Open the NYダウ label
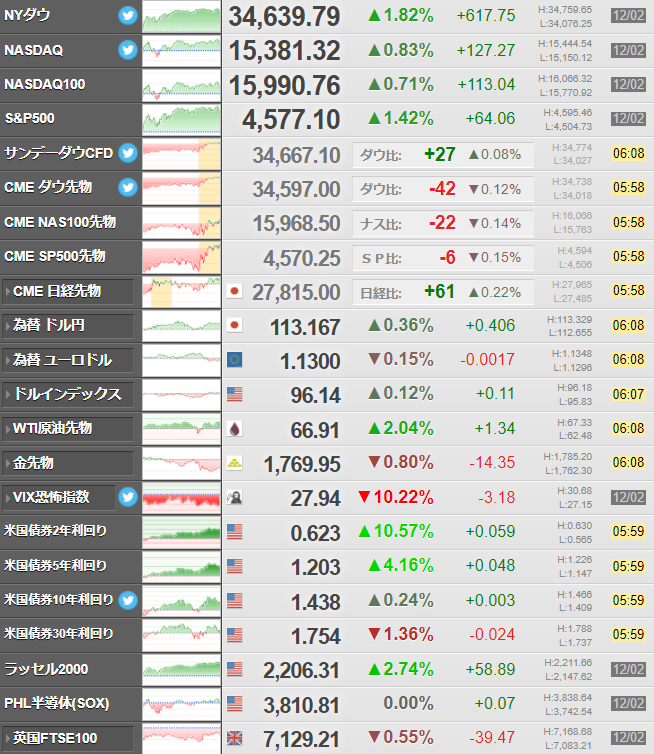Screen dimensions: 654x754 pos(27,16)
